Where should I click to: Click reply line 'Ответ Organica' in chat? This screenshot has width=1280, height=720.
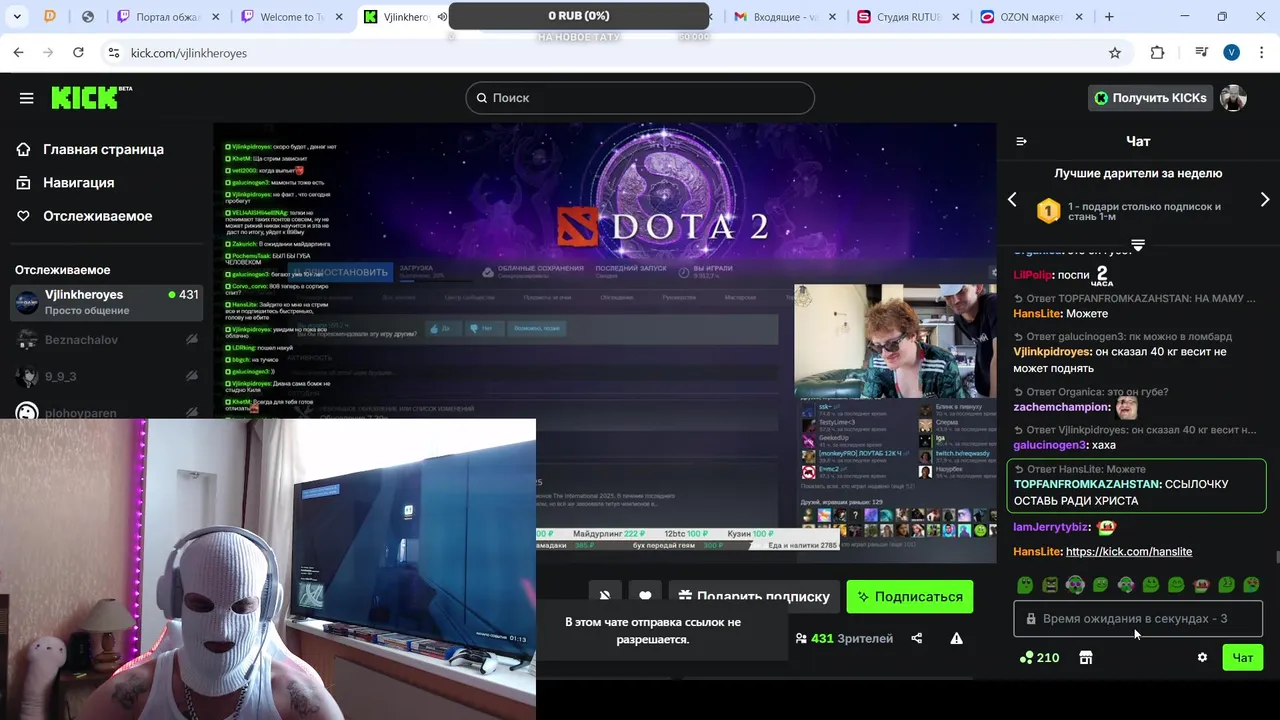1091,392
